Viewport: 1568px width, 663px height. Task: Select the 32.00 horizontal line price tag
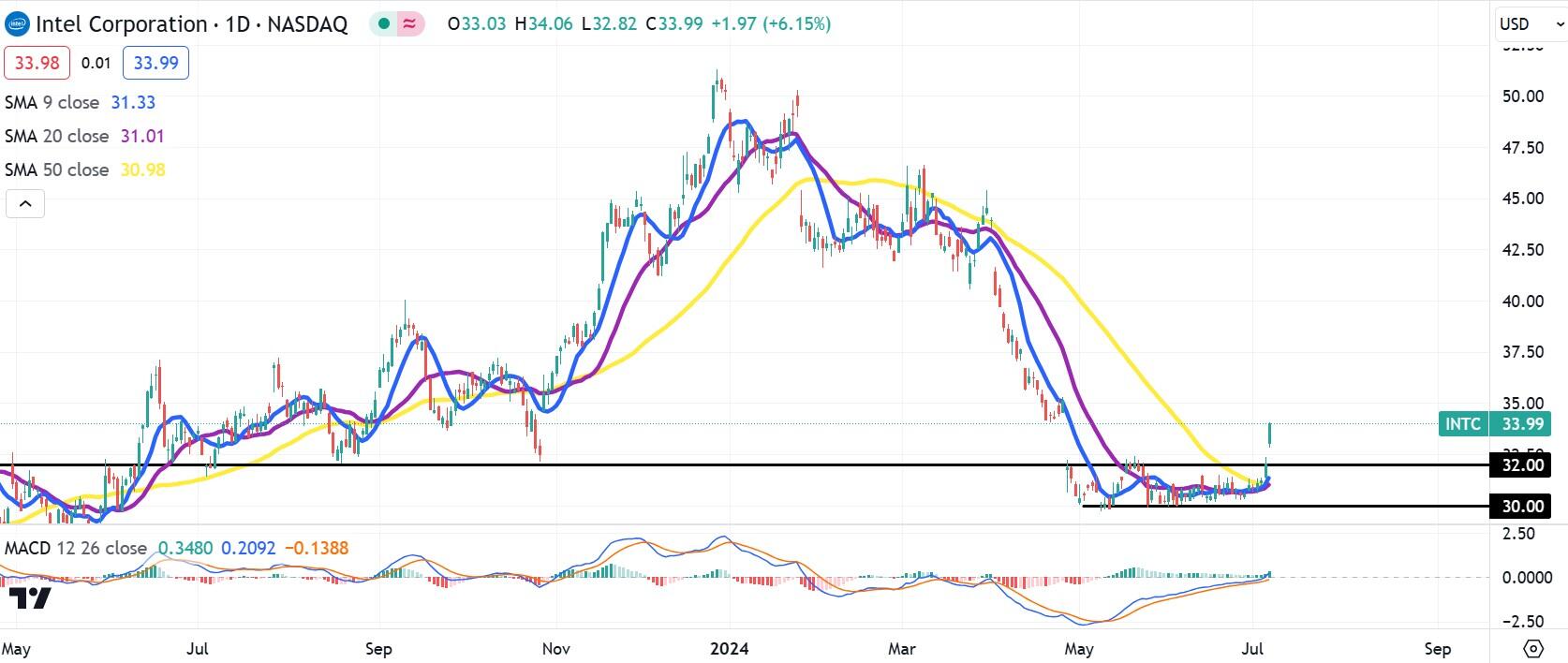click(1520, 465)
